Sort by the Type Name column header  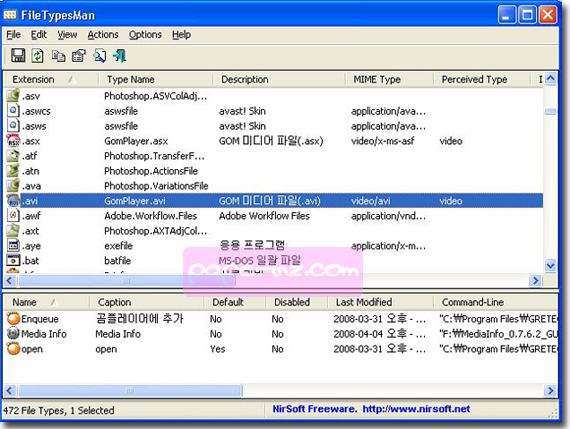155,79
